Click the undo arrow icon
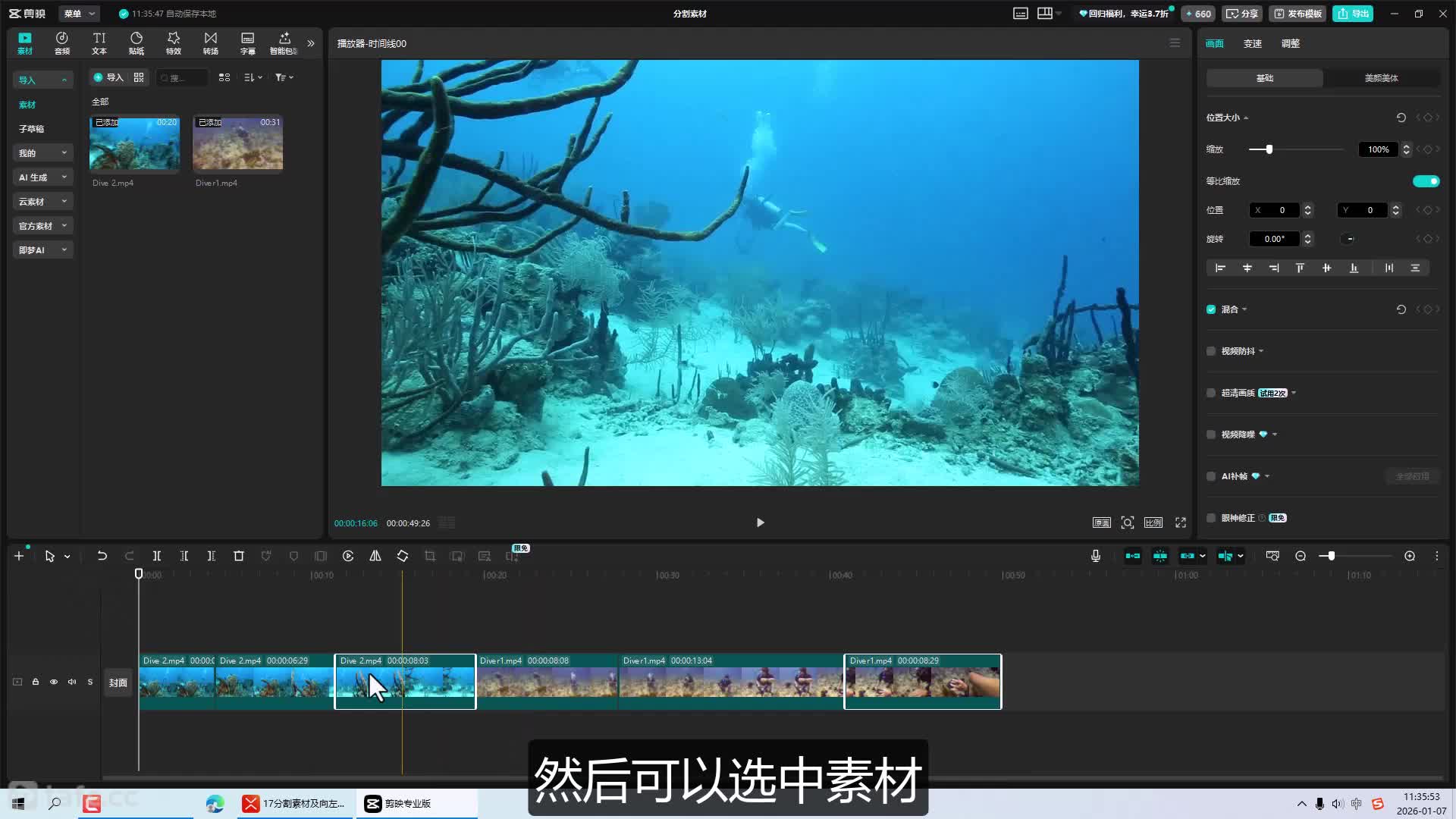This screenshot has height=819, width=1456. coord(102,556)
